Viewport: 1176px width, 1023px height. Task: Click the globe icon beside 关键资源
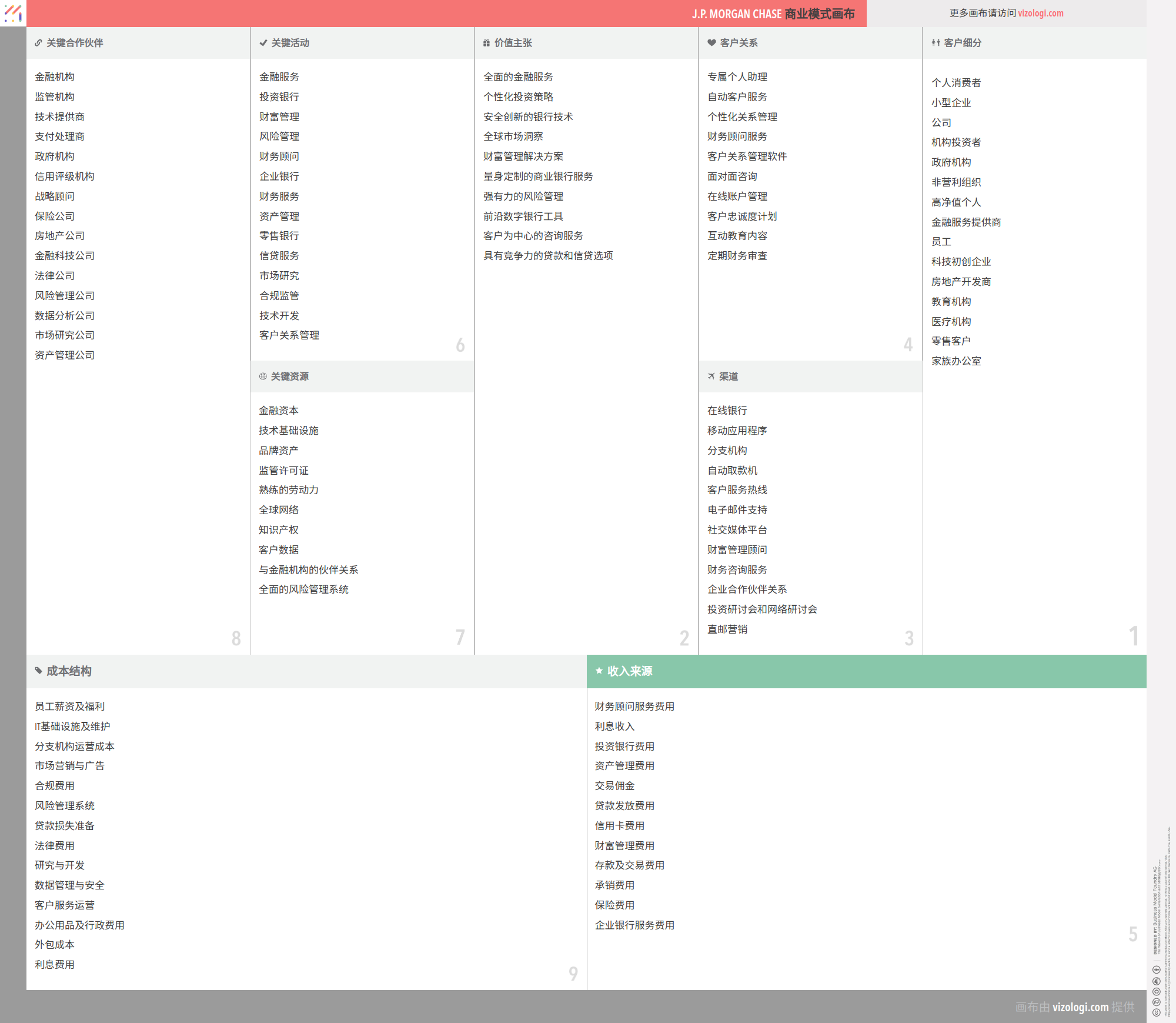(263, 376)
